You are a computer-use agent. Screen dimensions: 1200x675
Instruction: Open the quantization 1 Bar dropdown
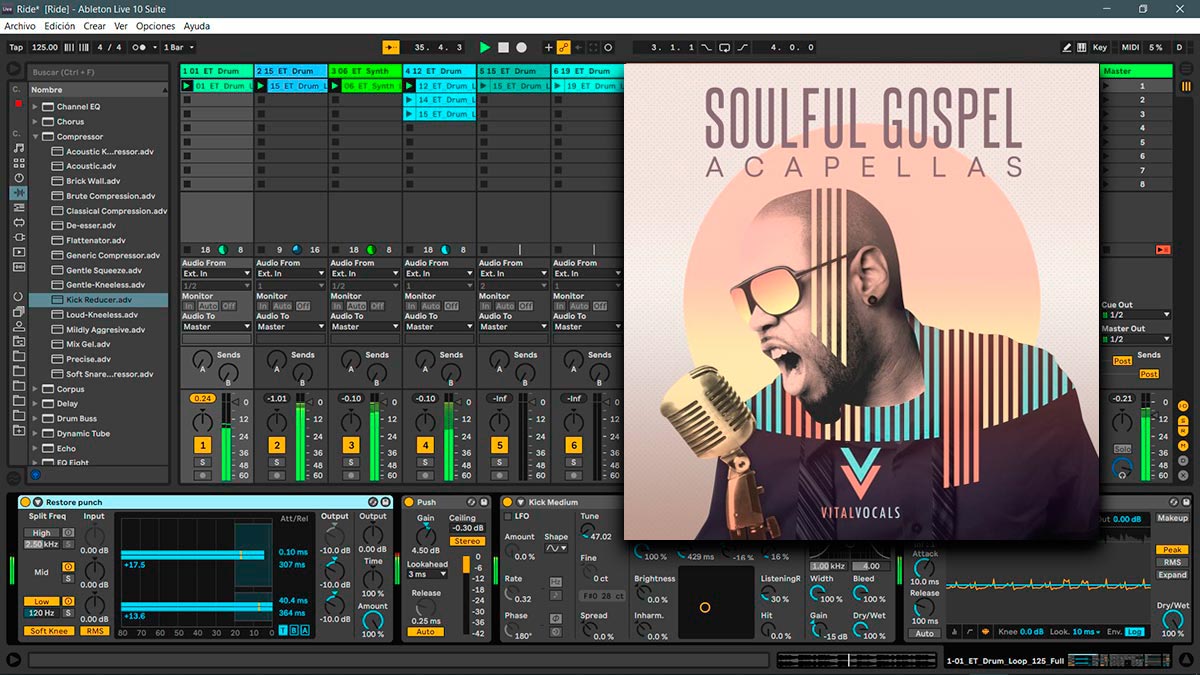[x=179, y=47]
